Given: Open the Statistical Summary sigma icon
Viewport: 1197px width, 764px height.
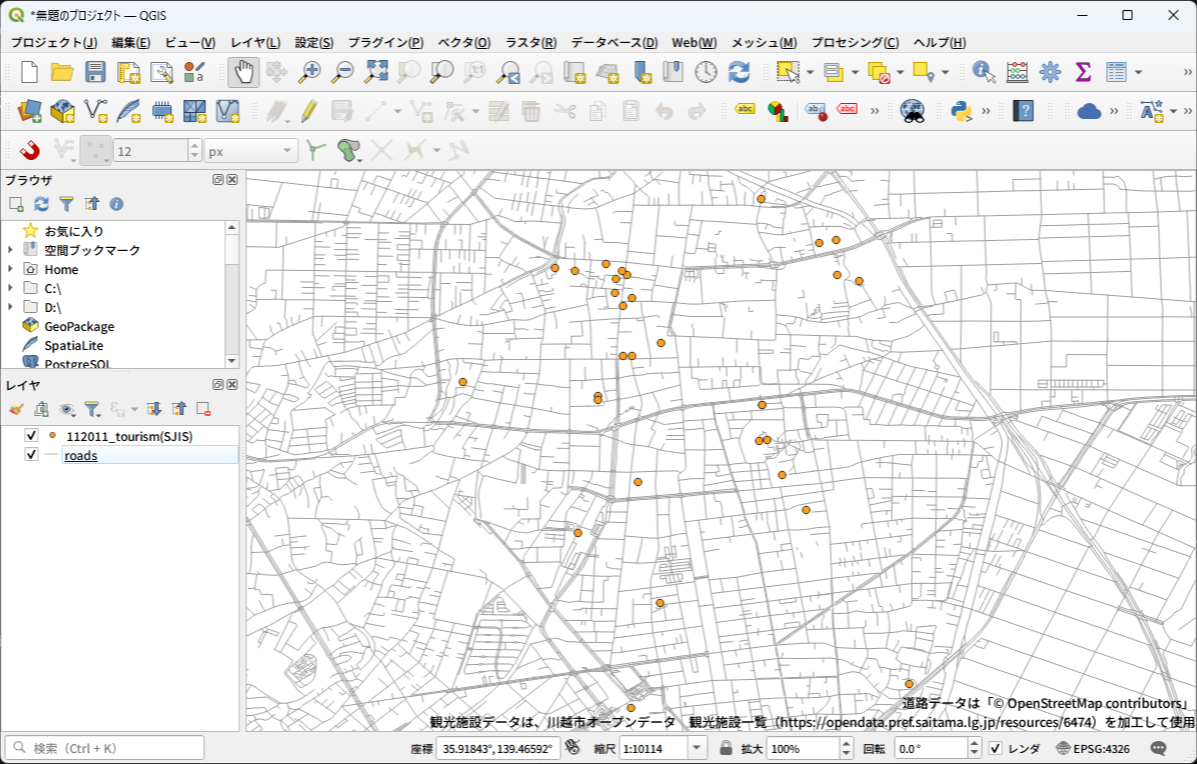Looking at the screenshot, I should (x=1082, y=72).
